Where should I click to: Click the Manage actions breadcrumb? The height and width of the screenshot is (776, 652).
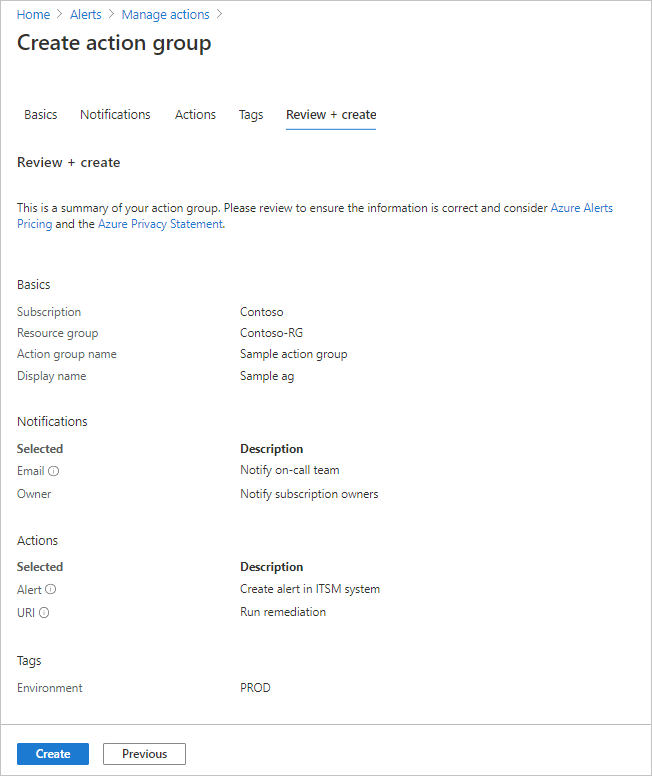(x=165, y=15)
